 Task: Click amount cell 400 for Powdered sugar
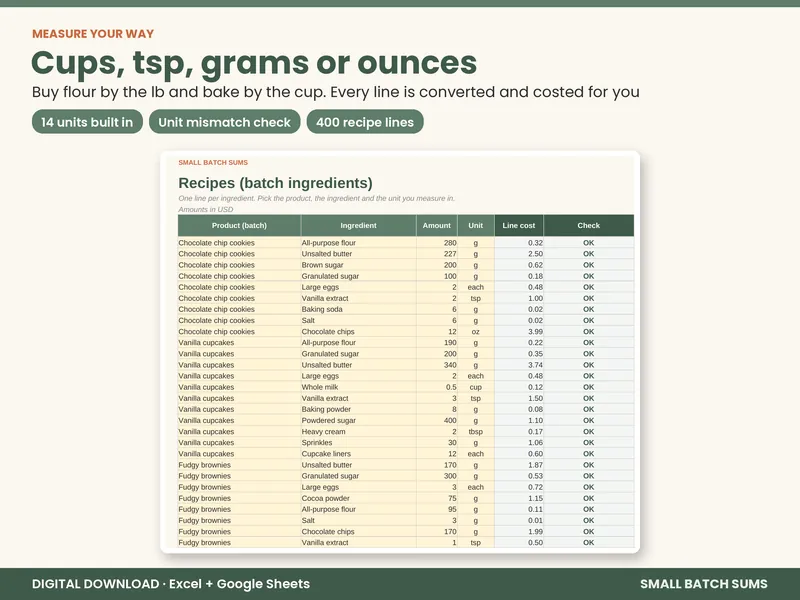tap(437, 420)
